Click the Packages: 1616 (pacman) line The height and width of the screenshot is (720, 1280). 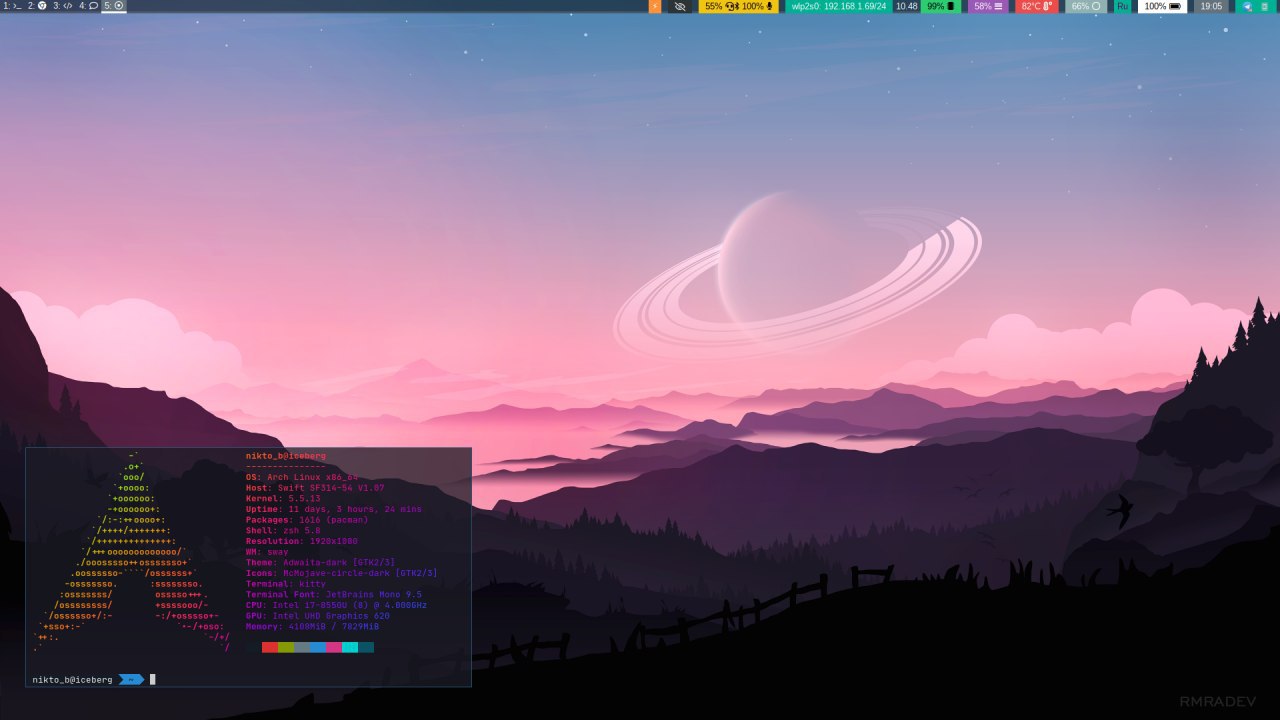tap(307, 520)
